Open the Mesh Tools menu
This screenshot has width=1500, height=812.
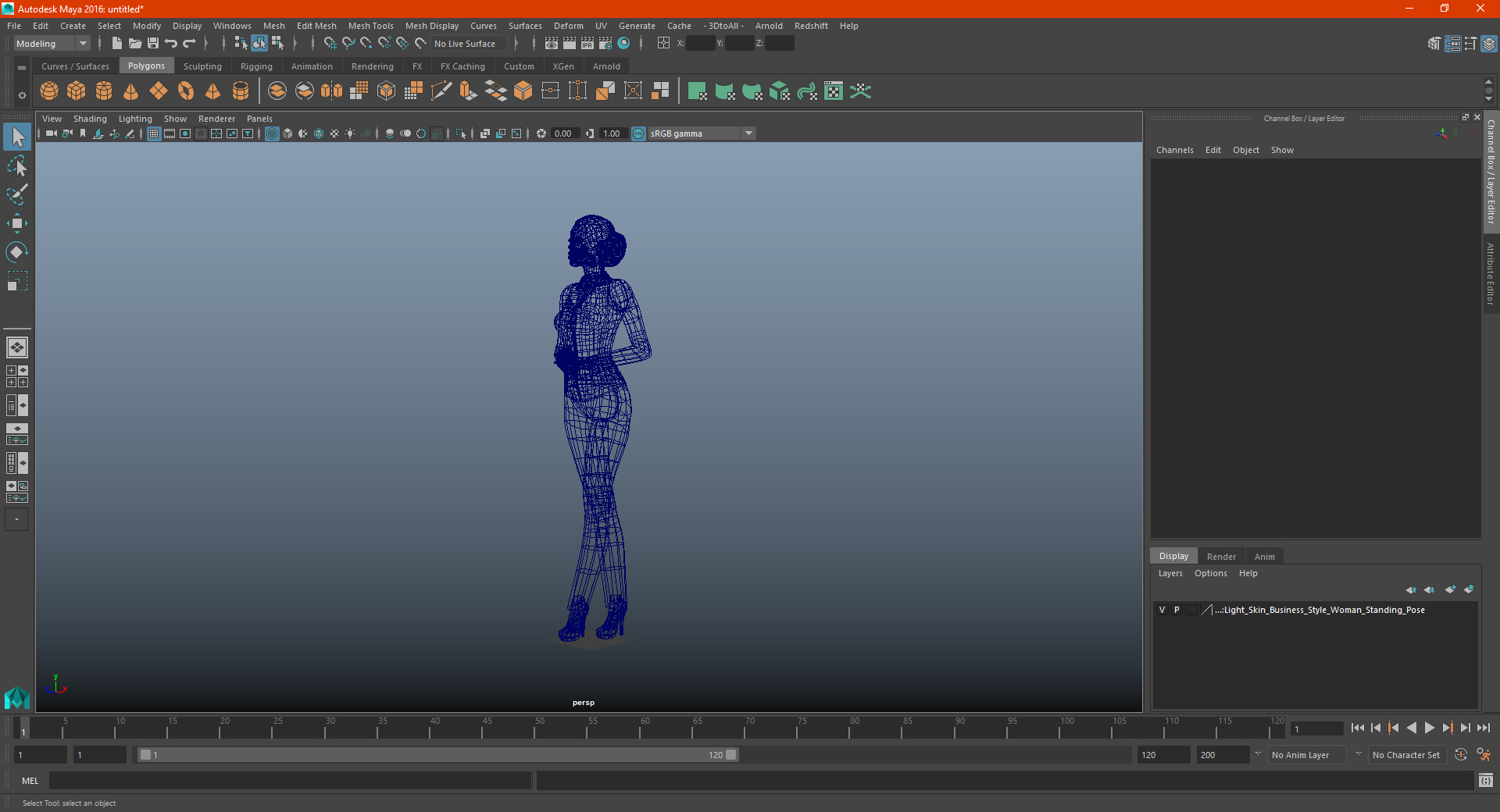(x=370, y=26)
